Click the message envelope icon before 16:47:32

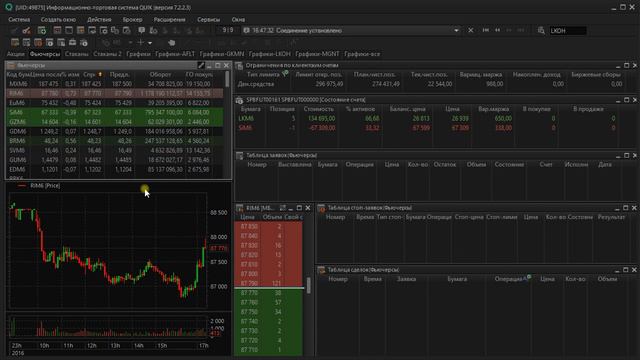[247, 30]
